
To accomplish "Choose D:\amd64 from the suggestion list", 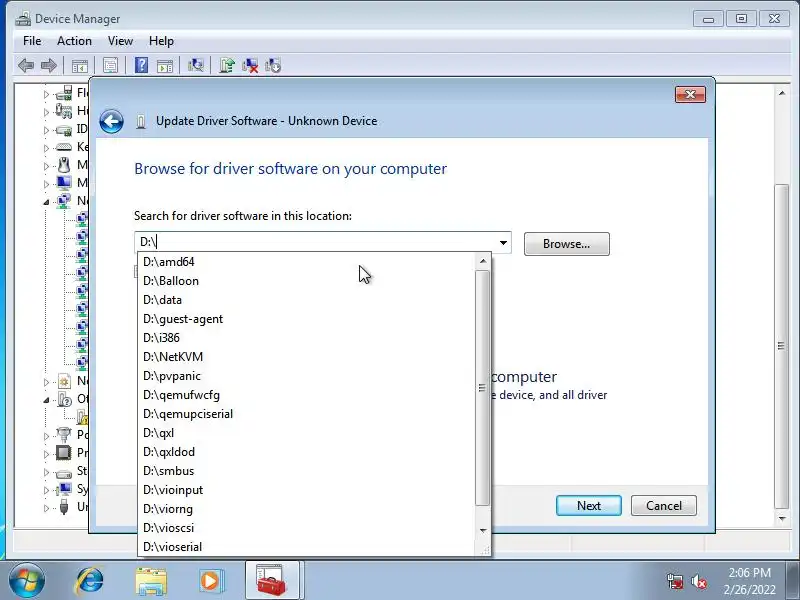I will (x=306, y=262).
